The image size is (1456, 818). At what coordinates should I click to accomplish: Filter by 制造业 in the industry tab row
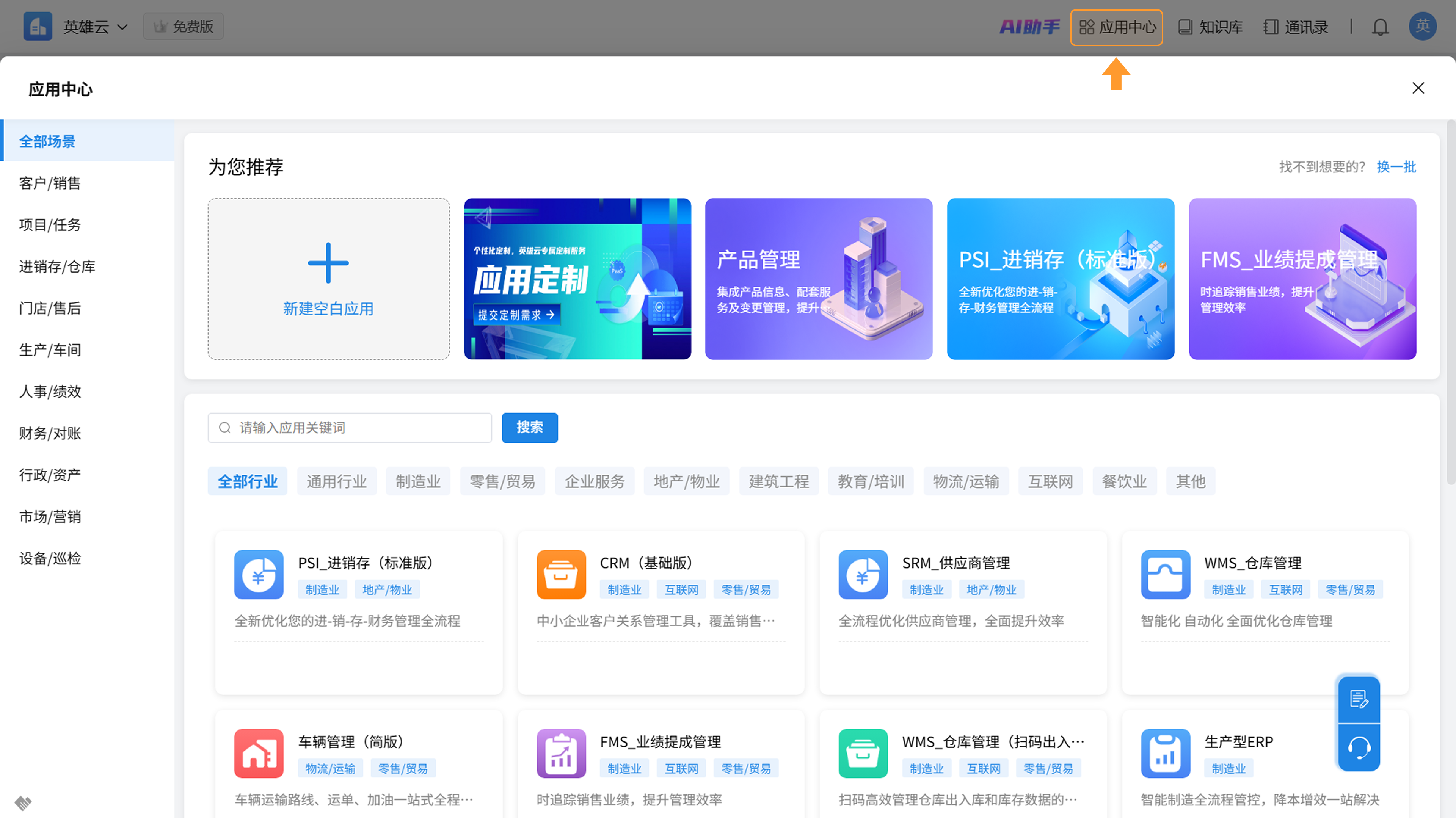418,481
